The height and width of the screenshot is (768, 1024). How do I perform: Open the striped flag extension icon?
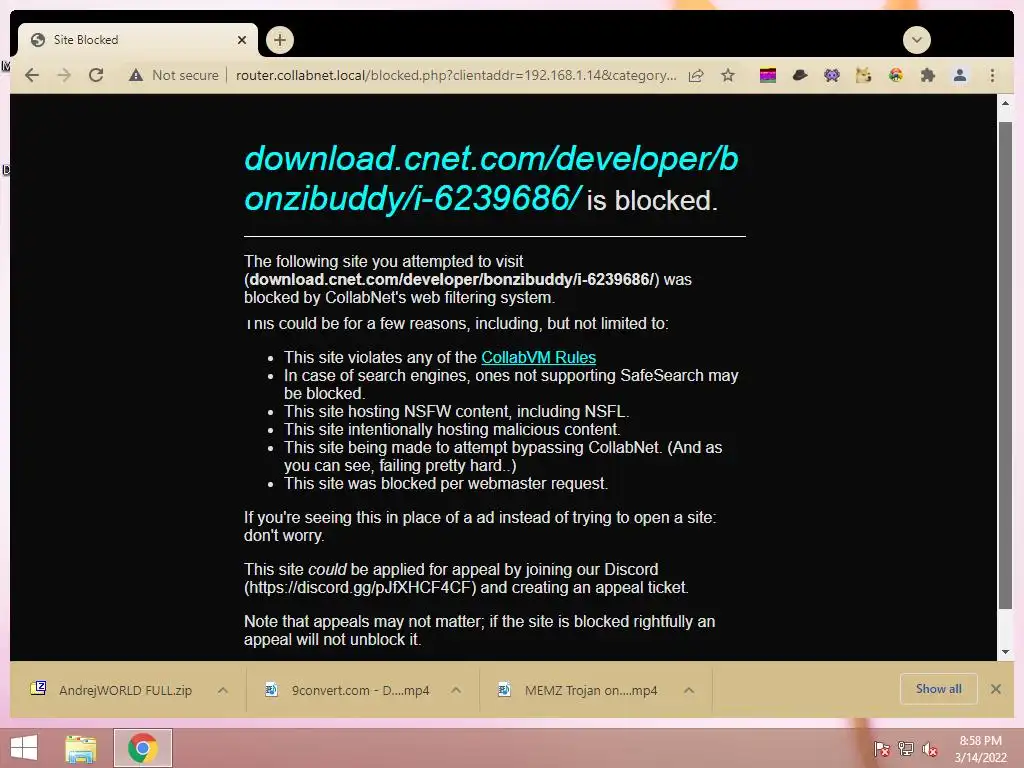pyautogui.click(x=768, y=75)
